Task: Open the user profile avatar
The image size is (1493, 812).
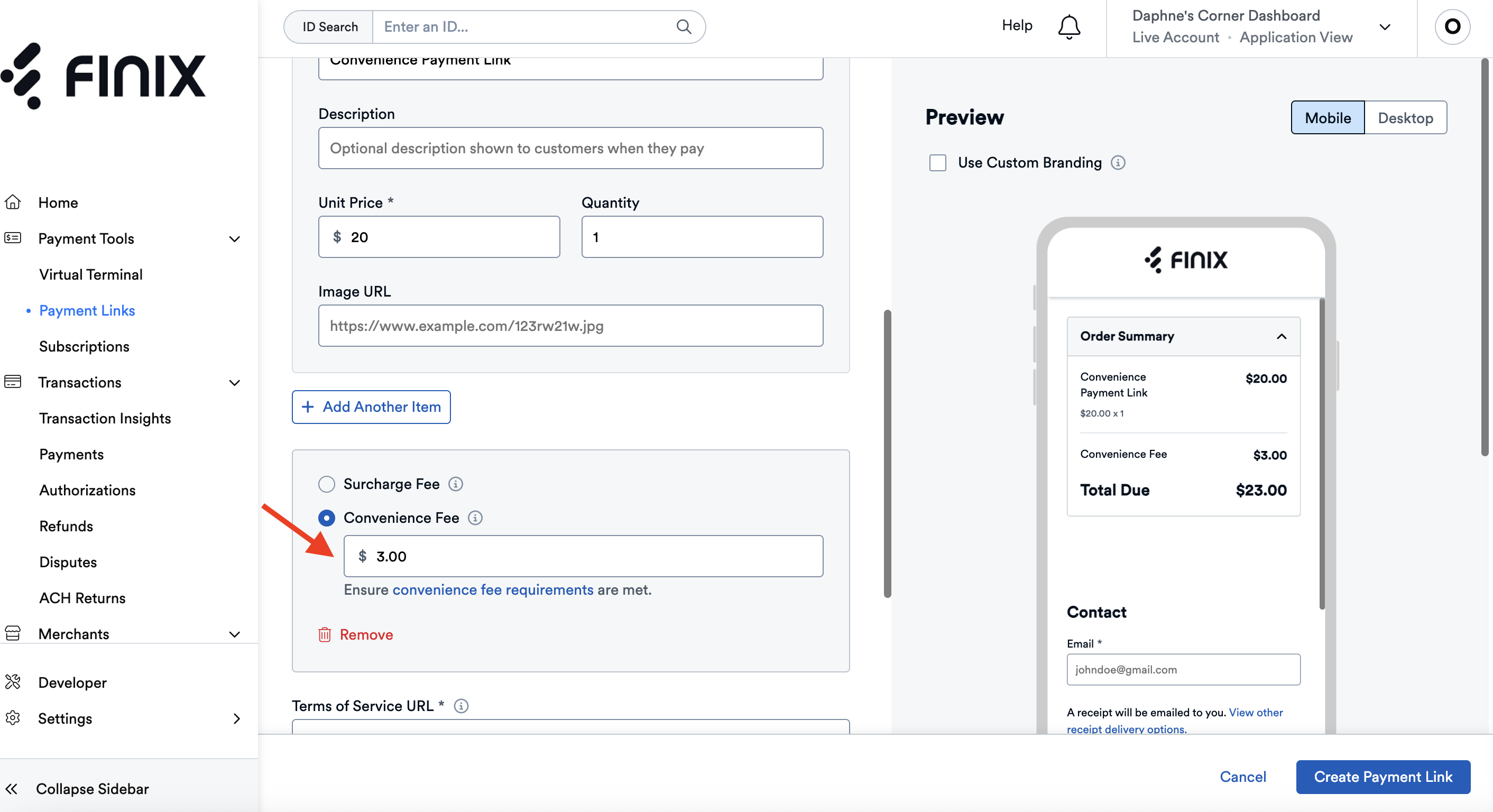Action: click(1452, 26)
